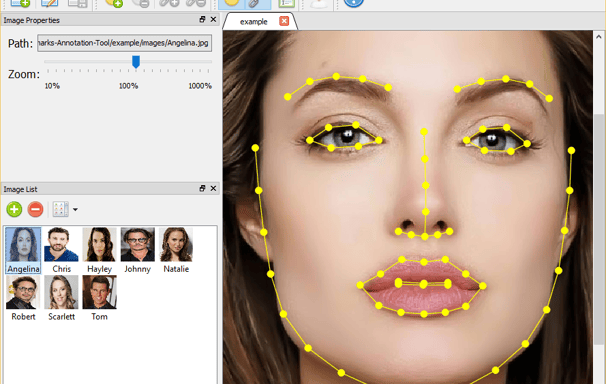606x384 pixels.
Task: Select the Scarlett thumbnail
Action: (61, 298)
